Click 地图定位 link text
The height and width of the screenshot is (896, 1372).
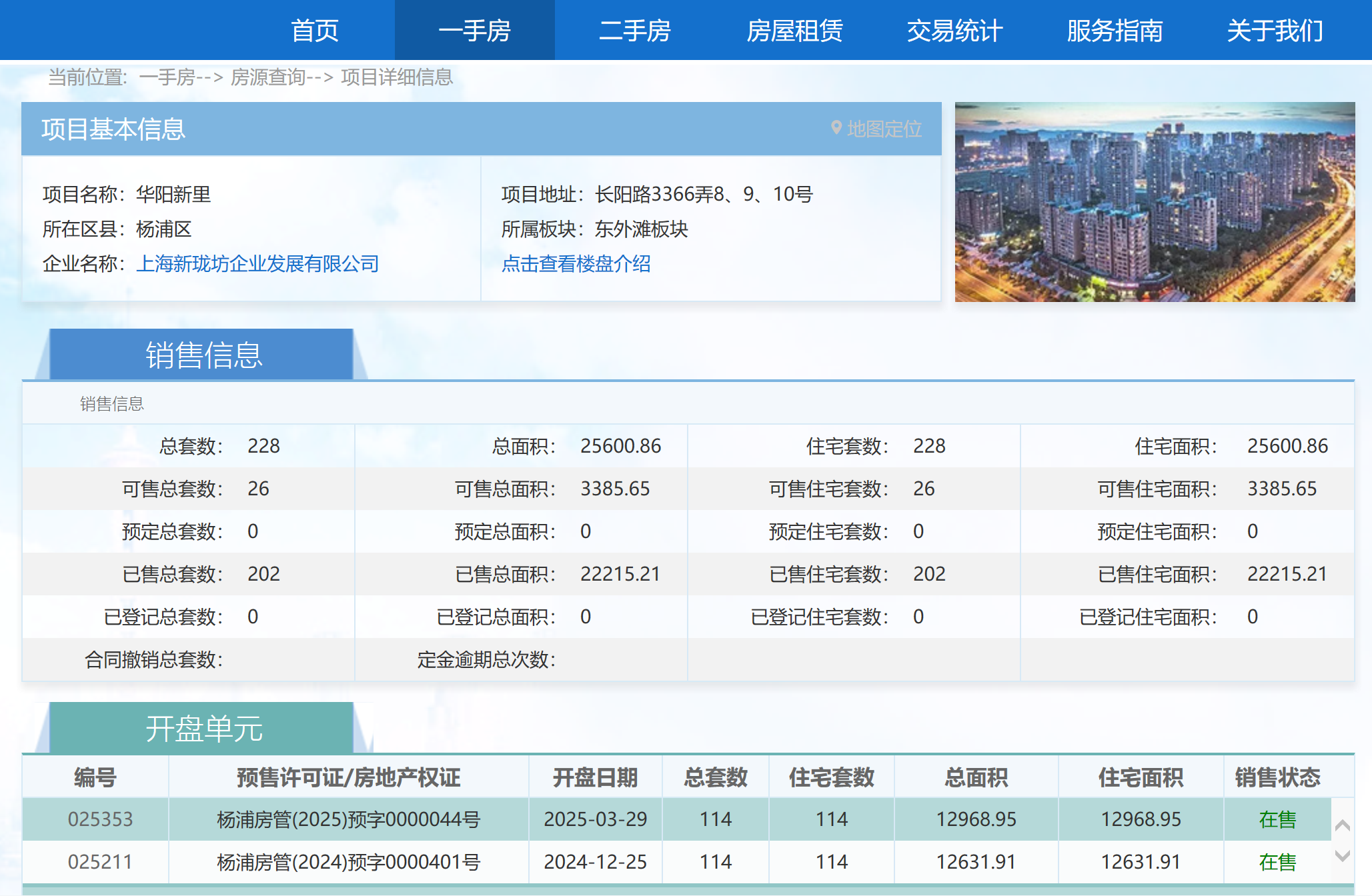[884, 129]
